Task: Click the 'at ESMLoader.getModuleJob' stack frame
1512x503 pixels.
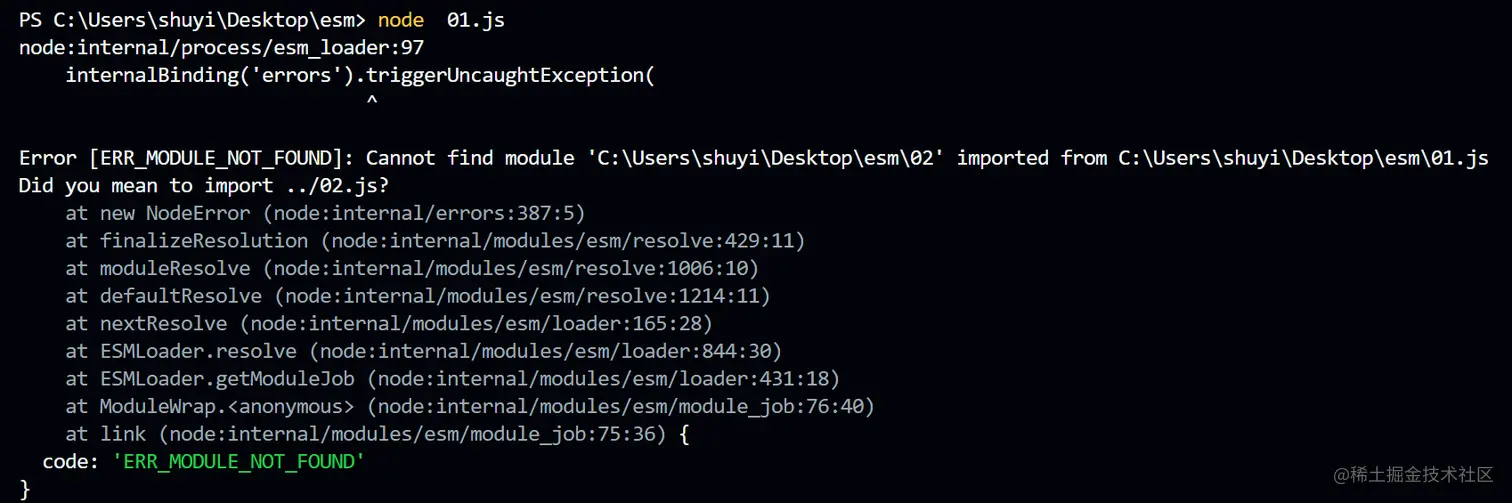Action: (452, 378)
